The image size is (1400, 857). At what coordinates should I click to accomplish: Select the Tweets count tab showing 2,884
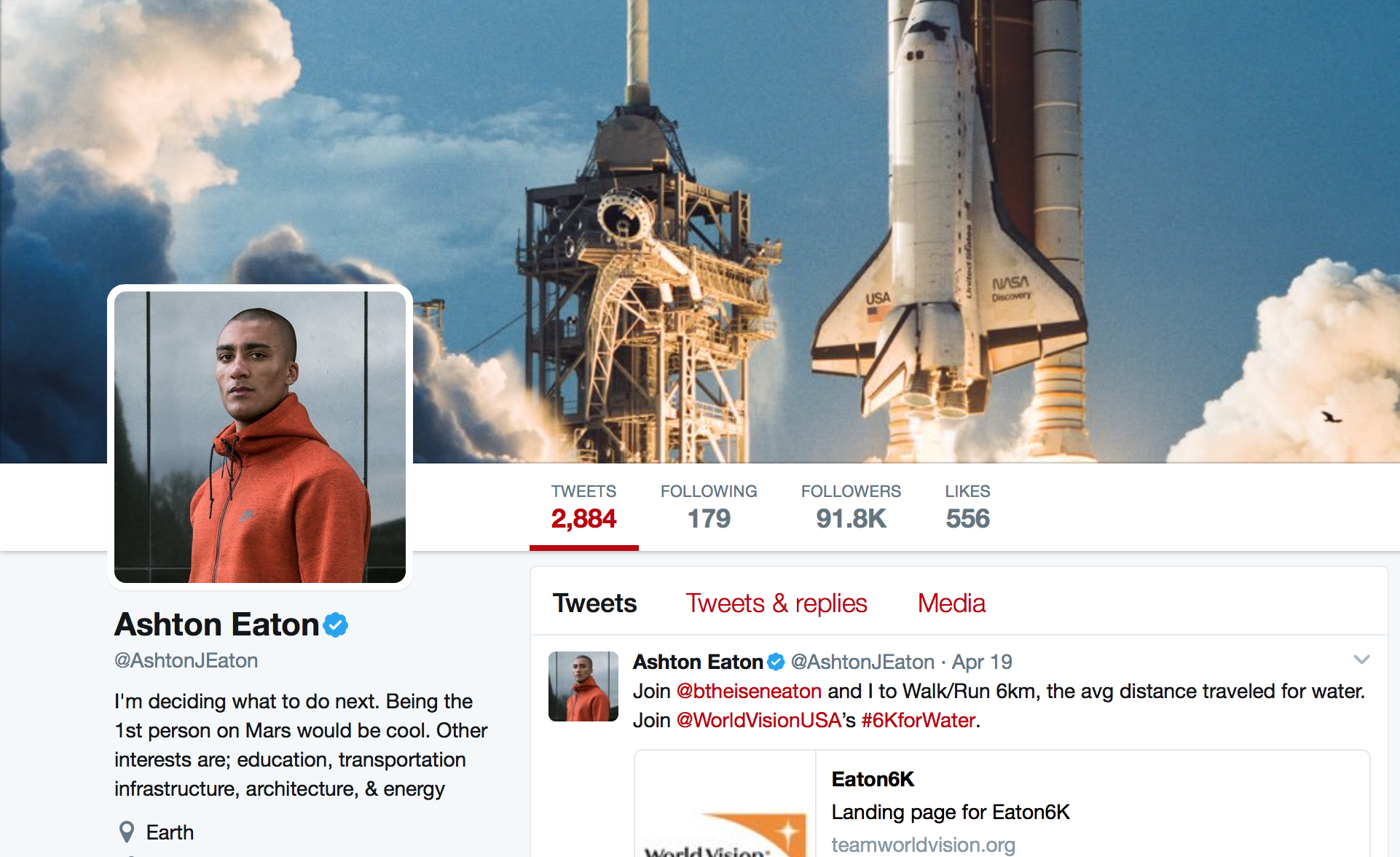[x=584, y=508]
